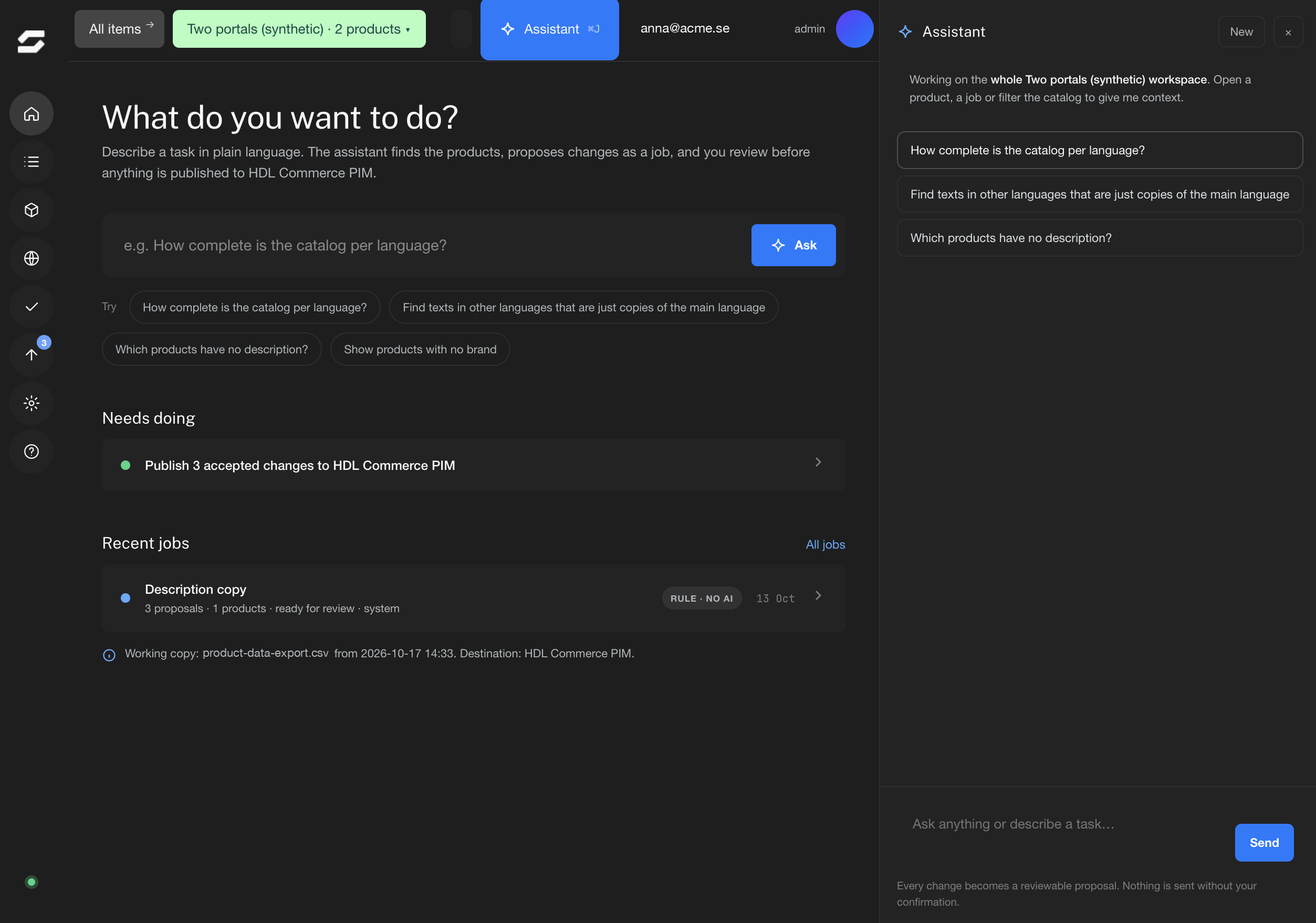Open the Description copy job chevron
The width and height of the screenshot is (1316, 923).
coord(818,596)
